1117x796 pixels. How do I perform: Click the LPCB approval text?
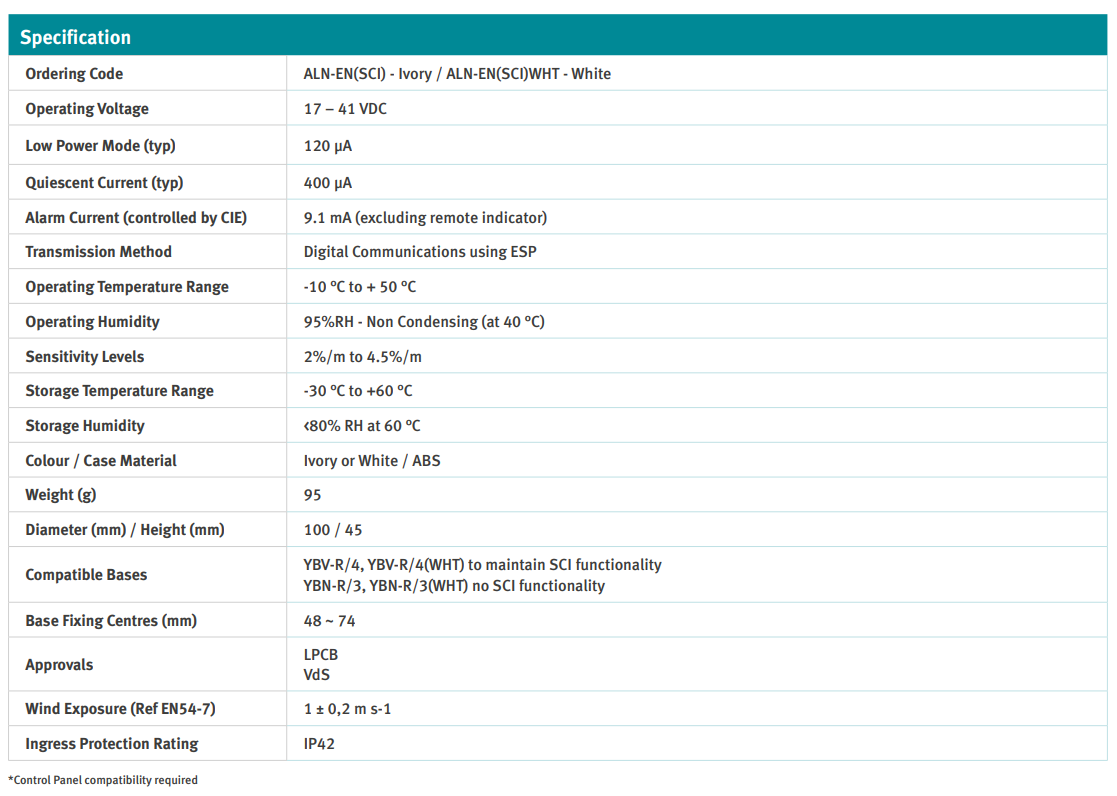point(321,655)
